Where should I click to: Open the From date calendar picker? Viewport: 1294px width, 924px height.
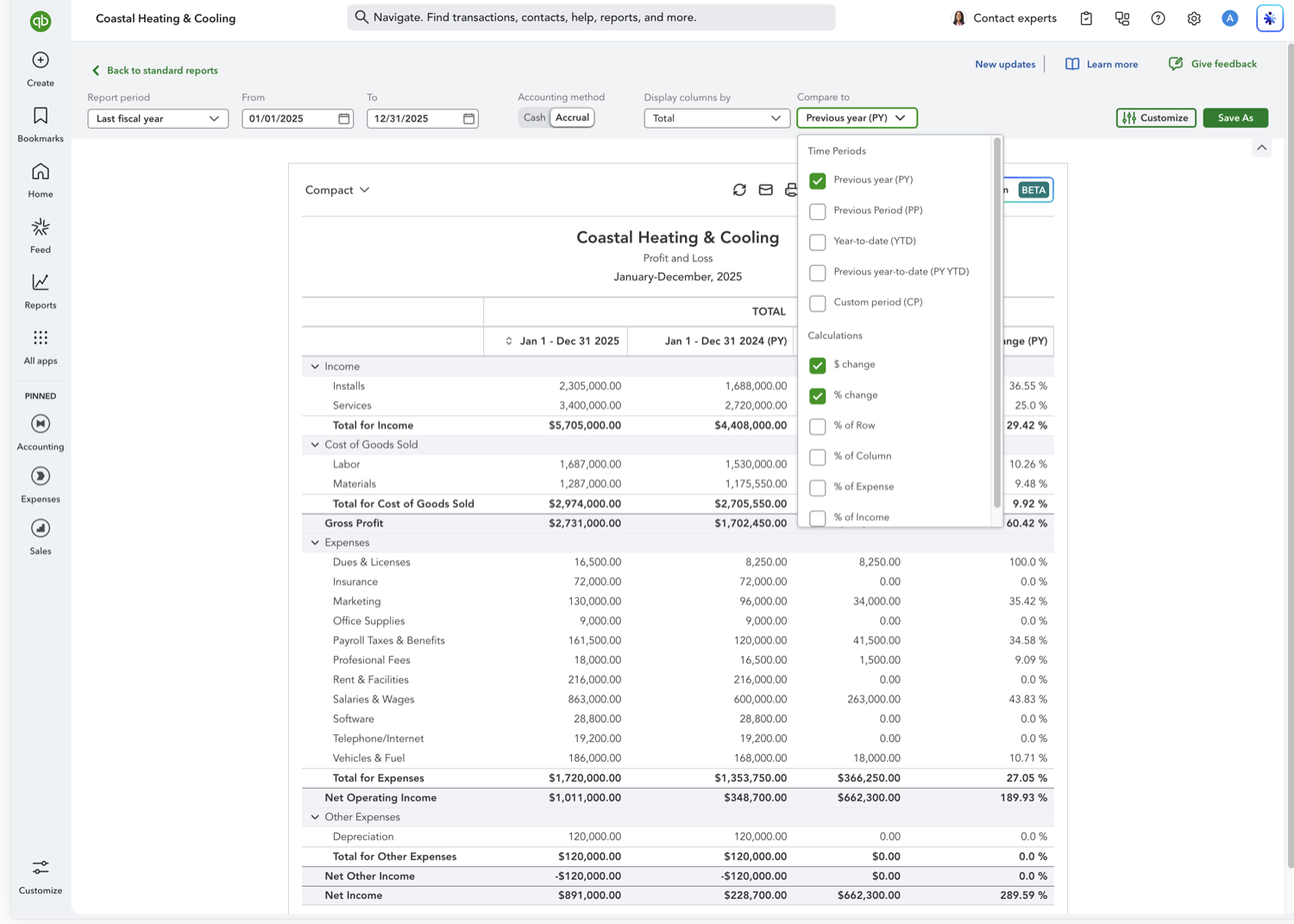click(x=344, y=118)
